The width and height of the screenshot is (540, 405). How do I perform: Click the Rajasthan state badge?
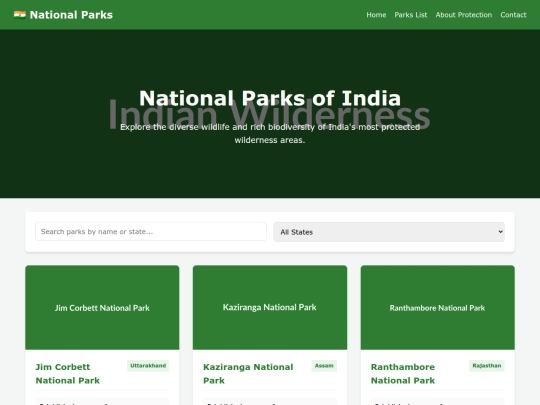(x=487, y=366)
